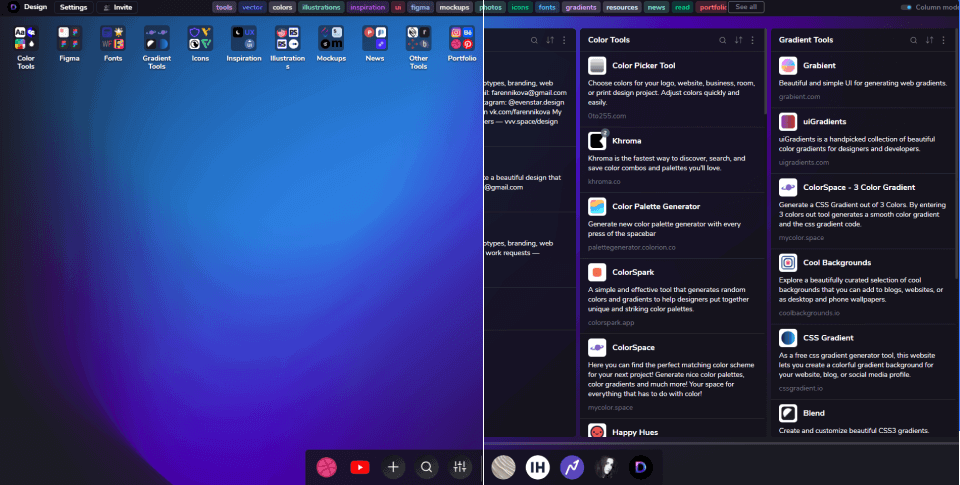The width and height of the screenshot is (960, 485).
Task: Open the Happy Hues bookmark
Action: (x=672, y=429)
